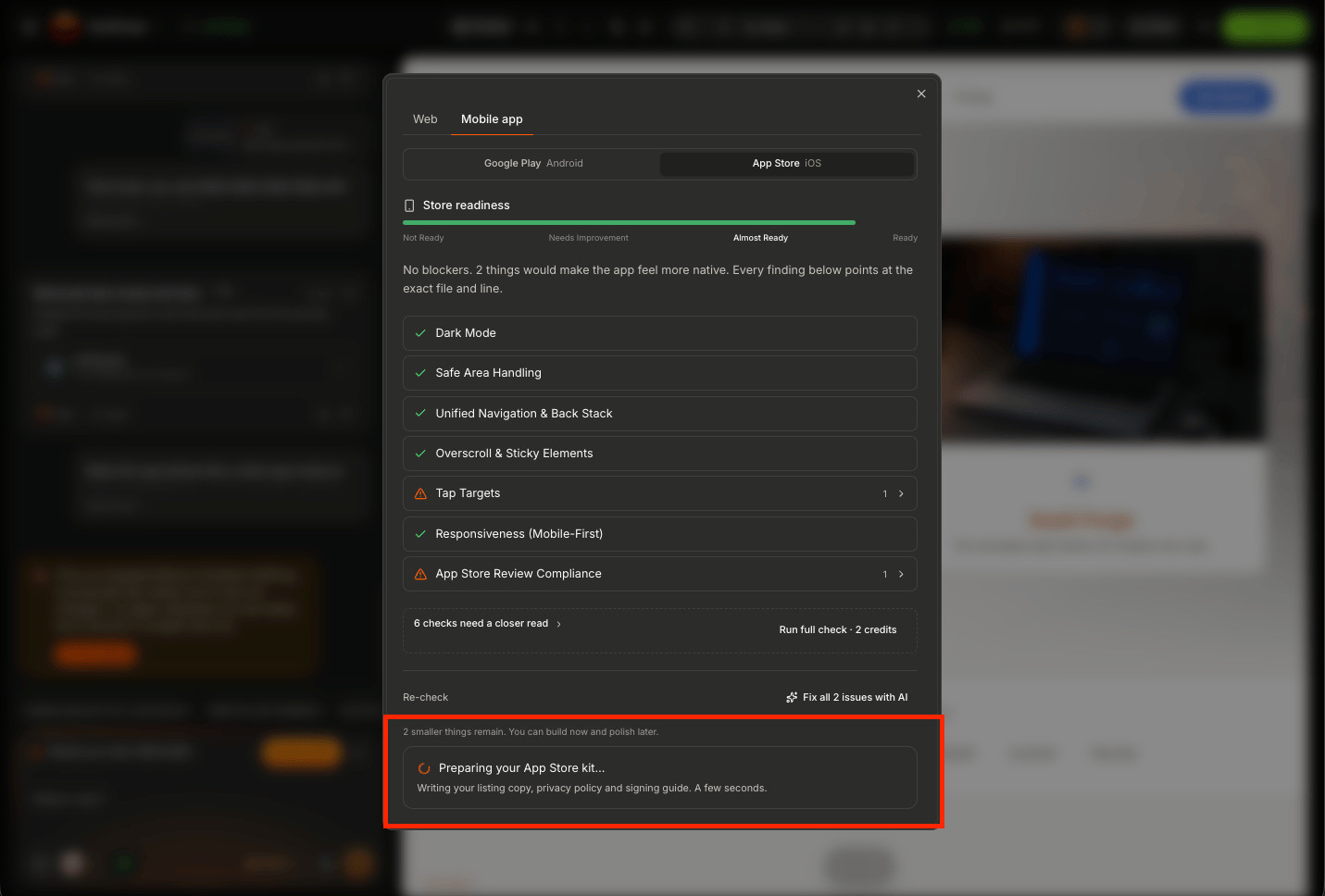Choose the Google Play Android platform
Image resolution: width=1325 pixels, height=896 pixels.
point(533,164)
